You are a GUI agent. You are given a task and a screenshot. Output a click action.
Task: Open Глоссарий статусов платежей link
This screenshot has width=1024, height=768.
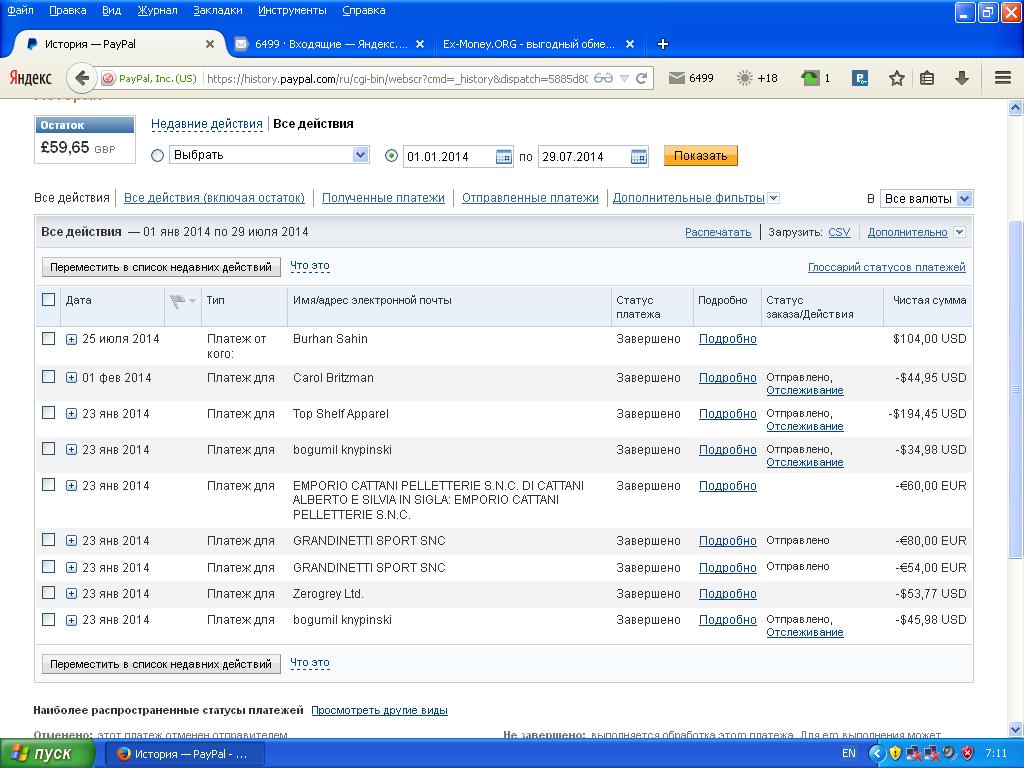click(886, 267)
